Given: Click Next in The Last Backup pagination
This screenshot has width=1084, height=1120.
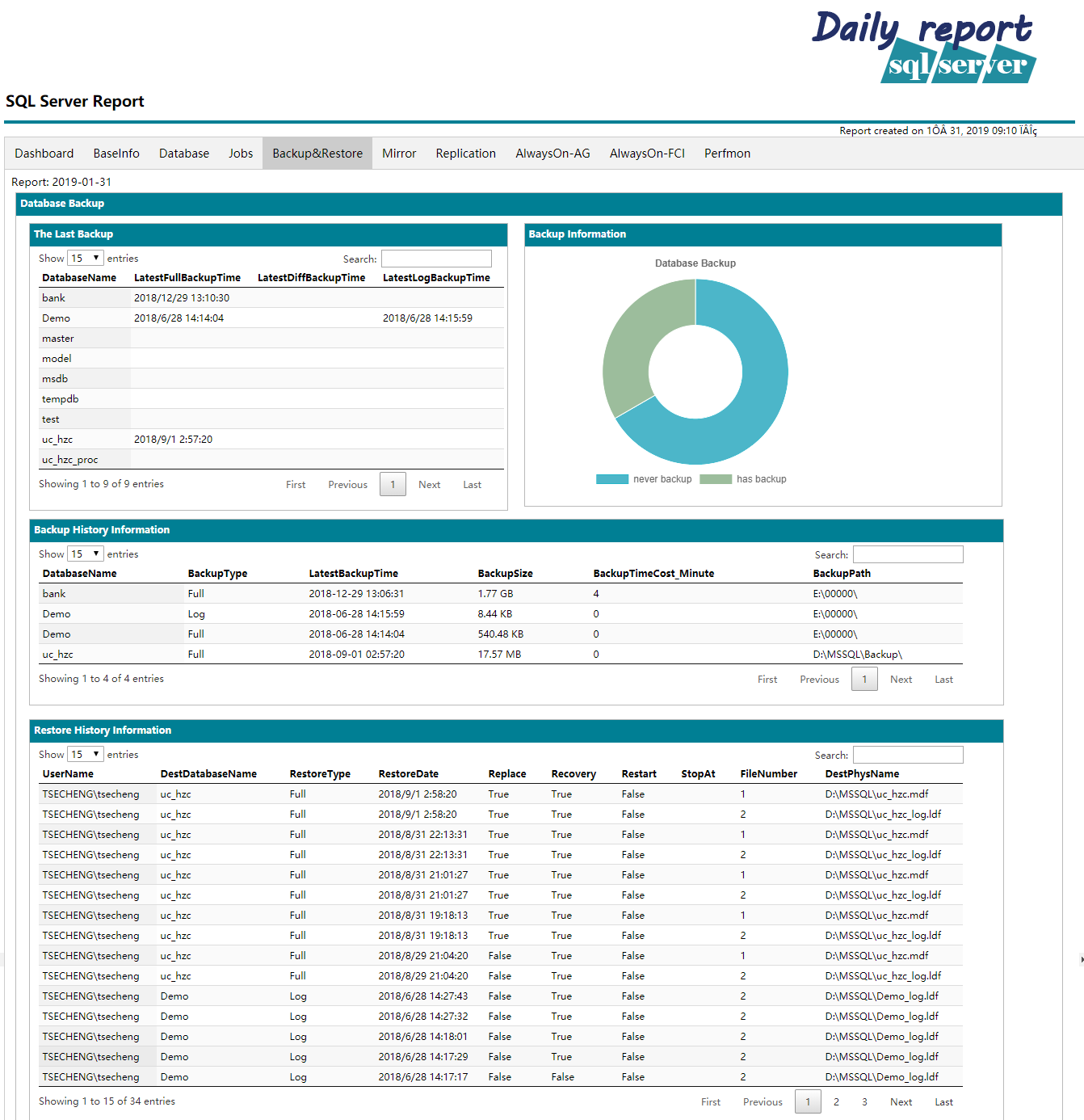Looking at the screenshot, I should pyautogui.click(x=429, y=485).
